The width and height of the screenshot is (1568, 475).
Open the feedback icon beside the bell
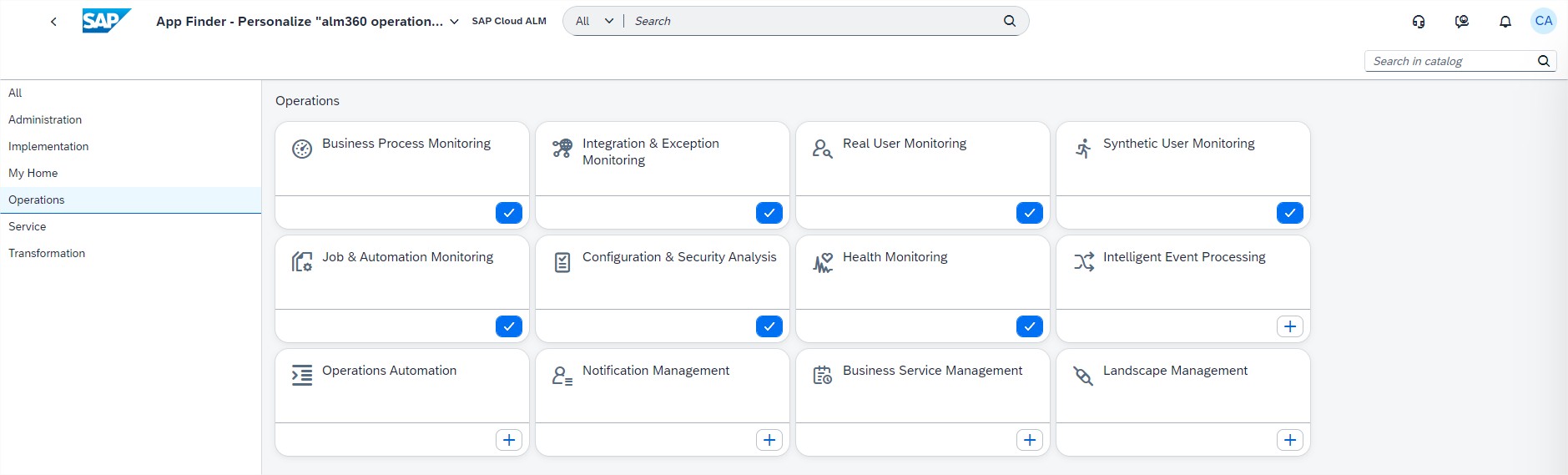point(1461,22)
